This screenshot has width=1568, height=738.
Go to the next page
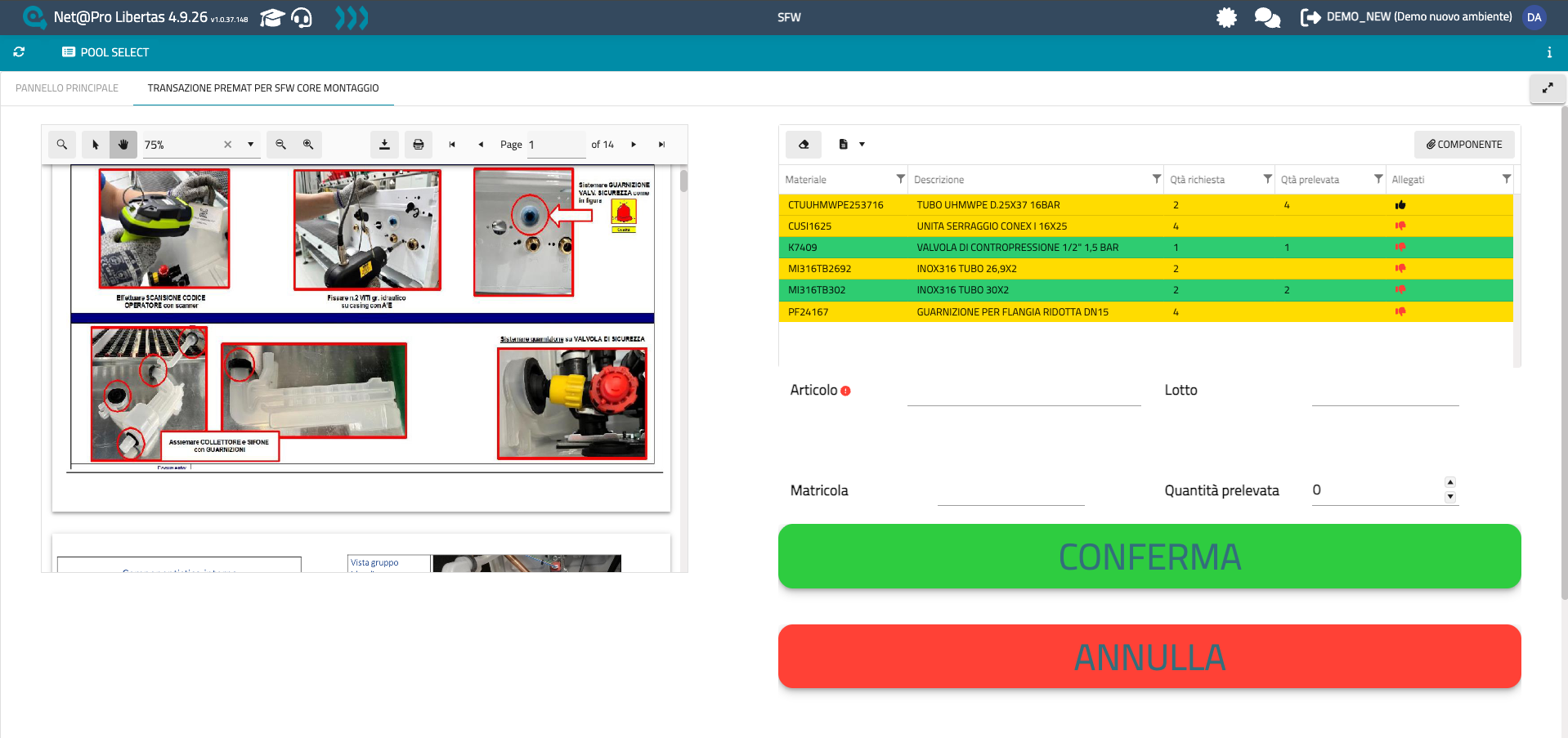tap(634, 145)
